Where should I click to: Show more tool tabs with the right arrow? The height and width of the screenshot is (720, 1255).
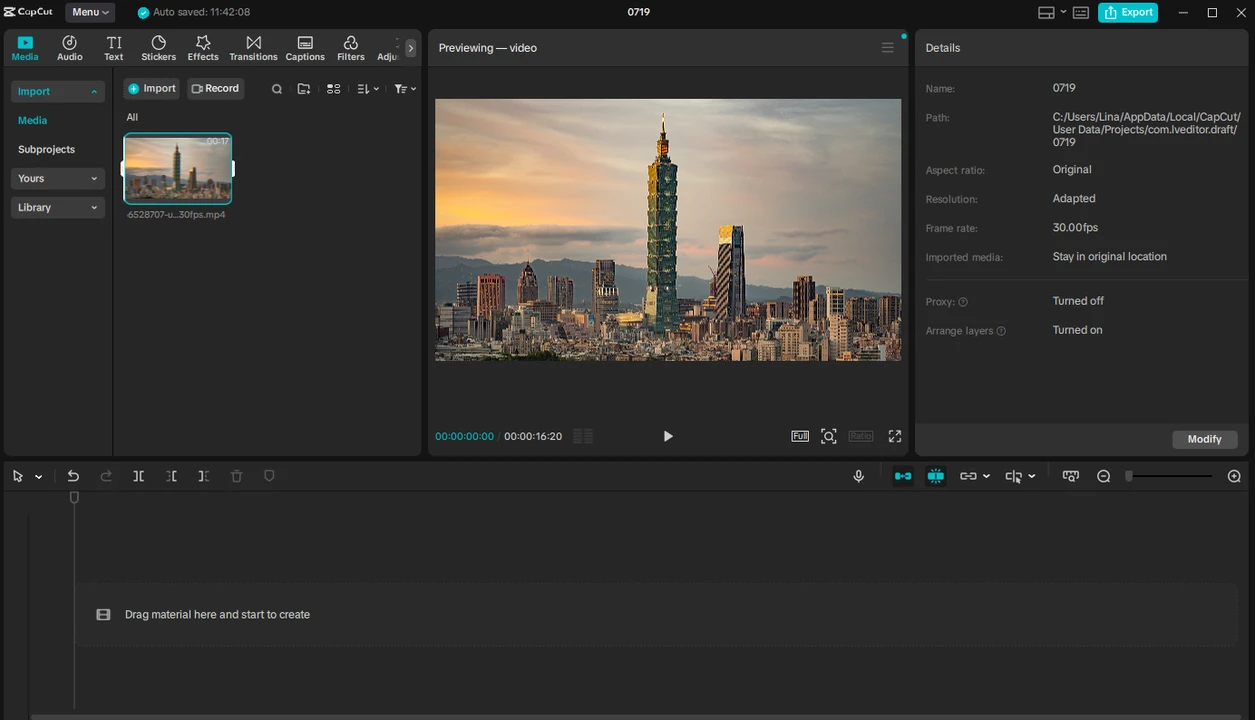[x=410, y=48]
